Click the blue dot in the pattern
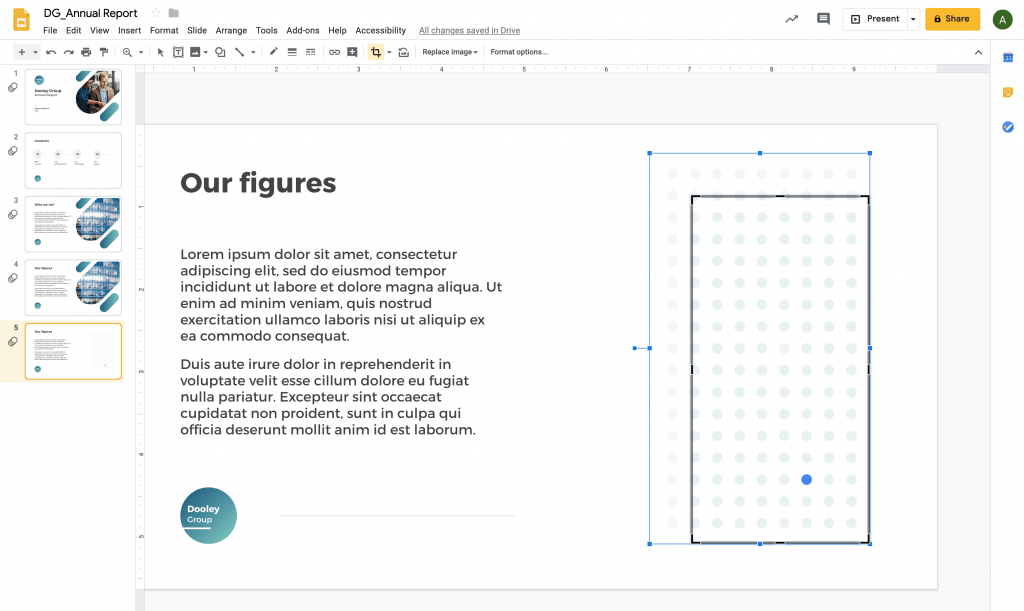 pyautogui.click(x=806, y=480)
